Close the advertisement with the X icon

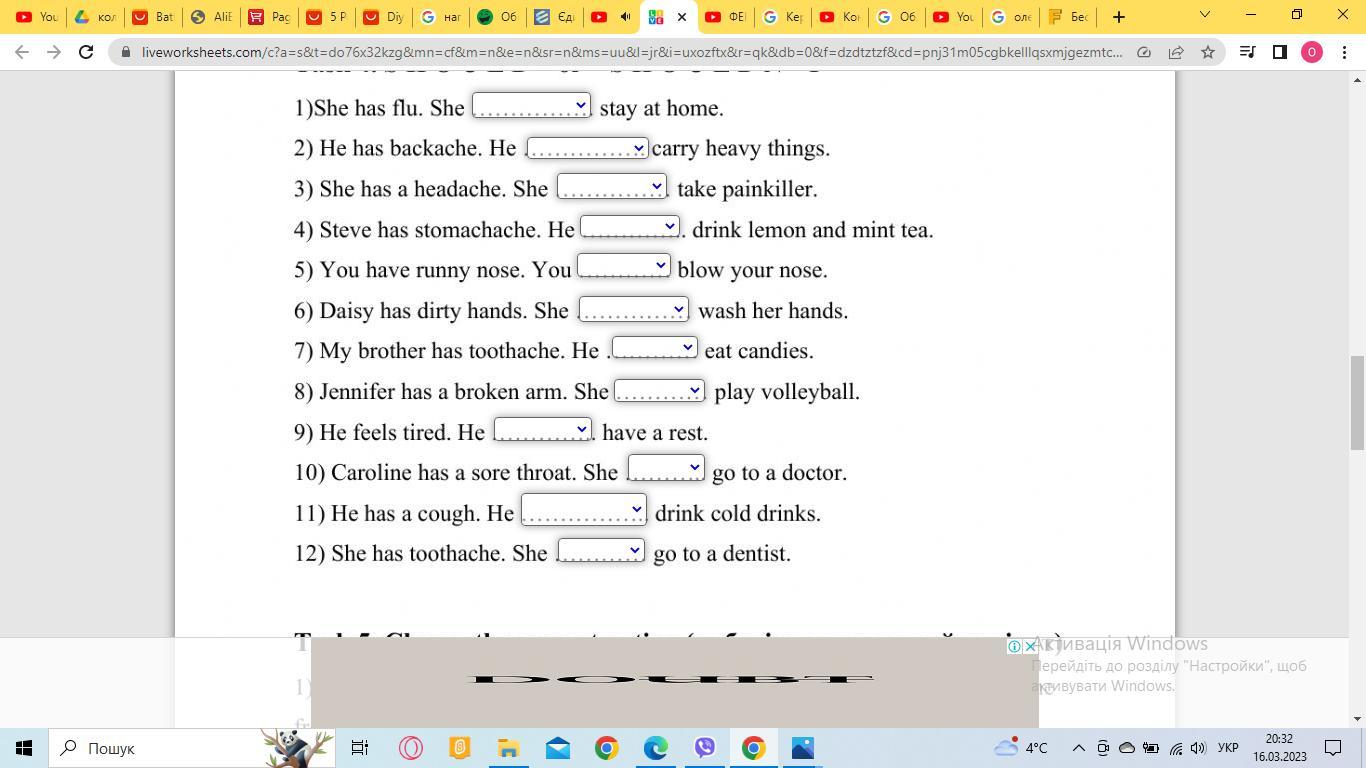(x=1030, y=647)
